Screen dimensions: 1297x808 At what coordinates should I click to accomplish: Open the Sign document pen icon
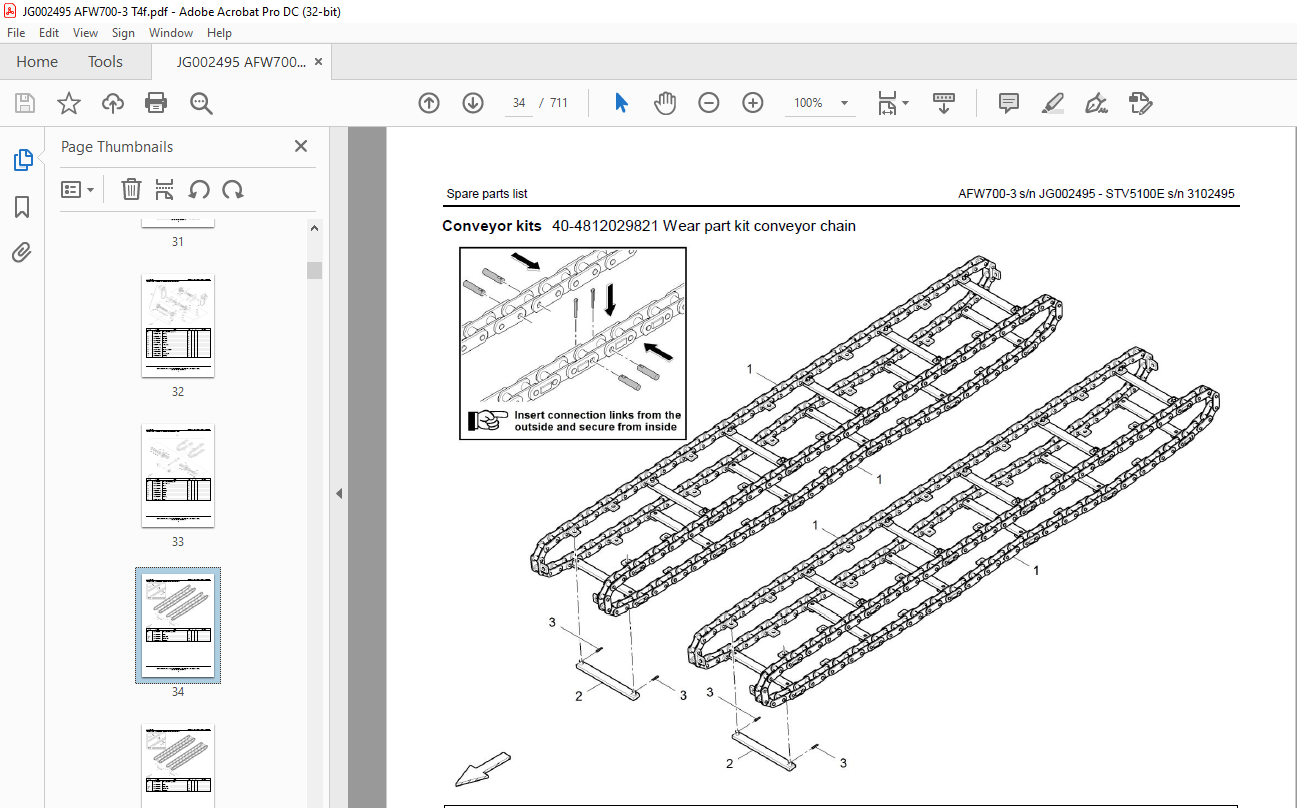(x=1096, y=103)
